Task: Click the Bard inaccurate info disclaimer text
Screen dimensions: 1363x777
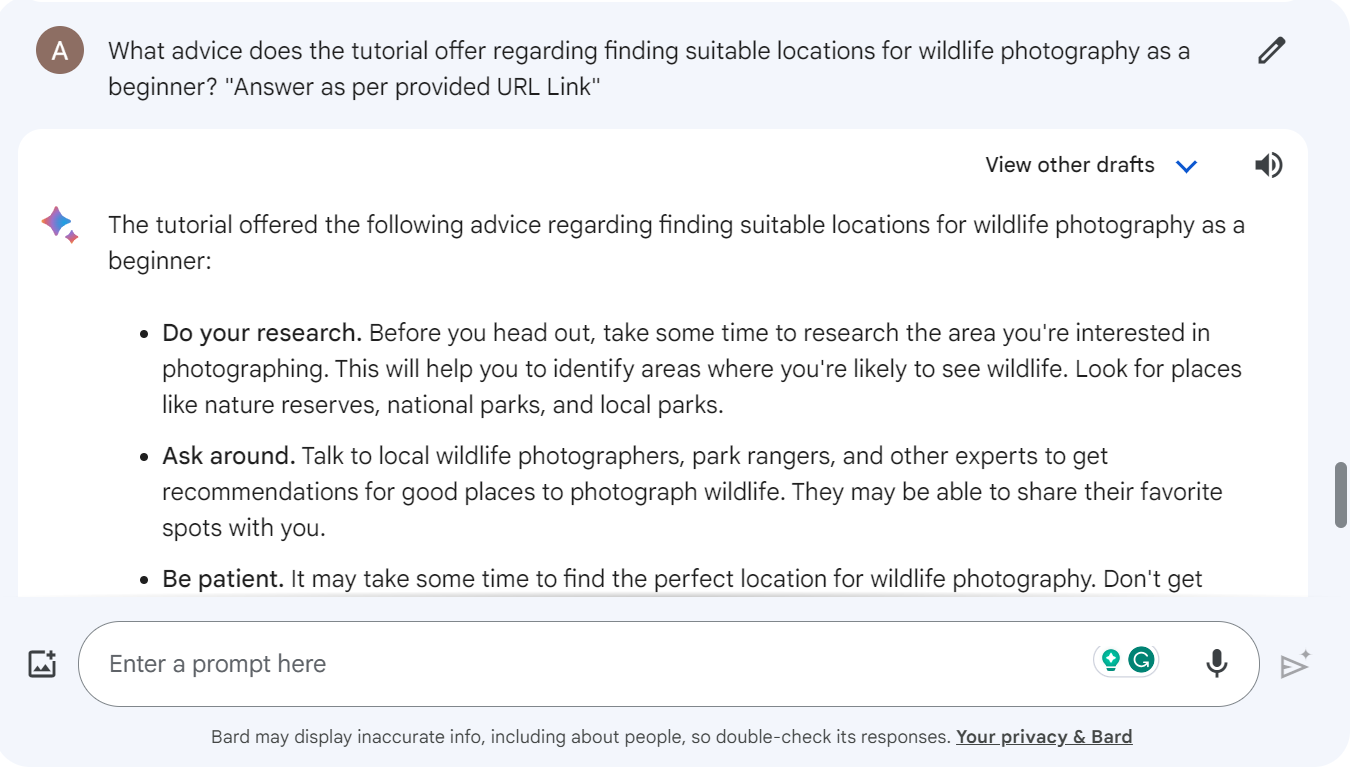Action: (580, 737)
